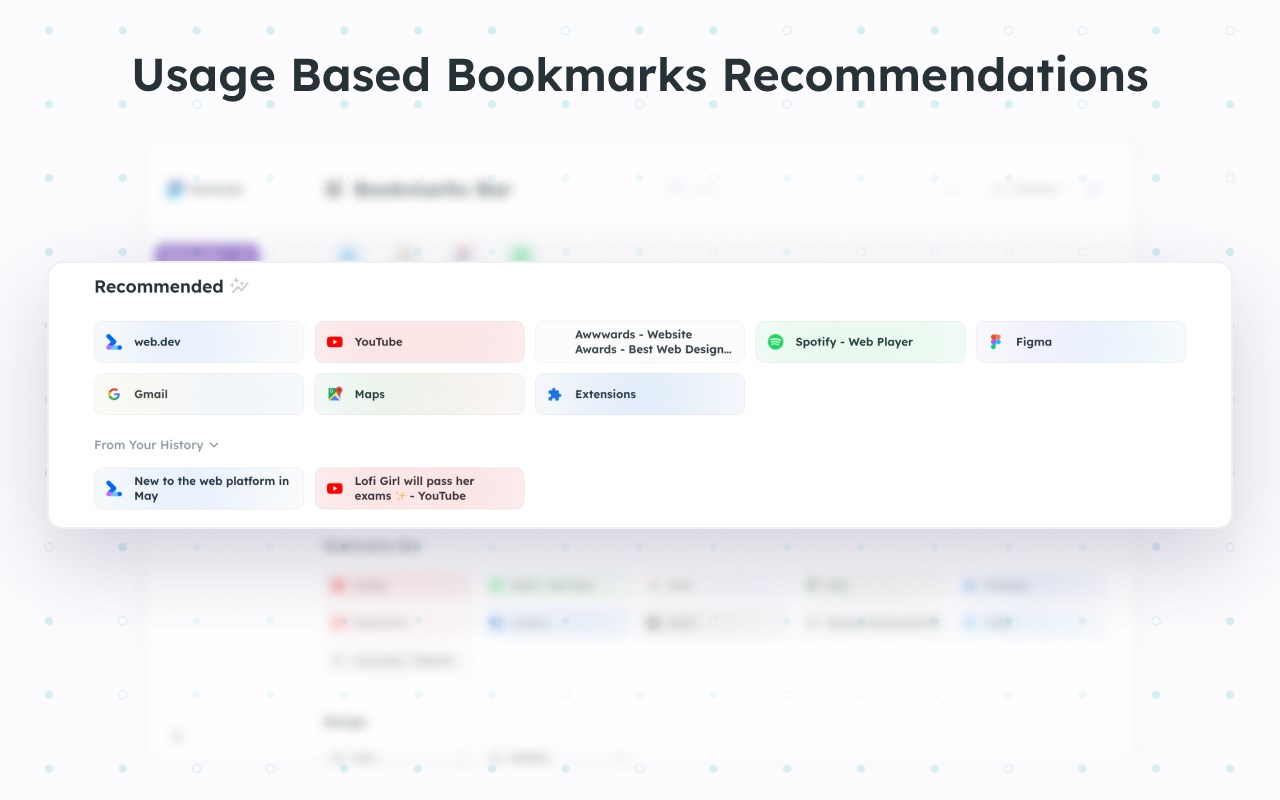
Task: Open the Spotify - Web Player bookmark
Action: point(860,342)
